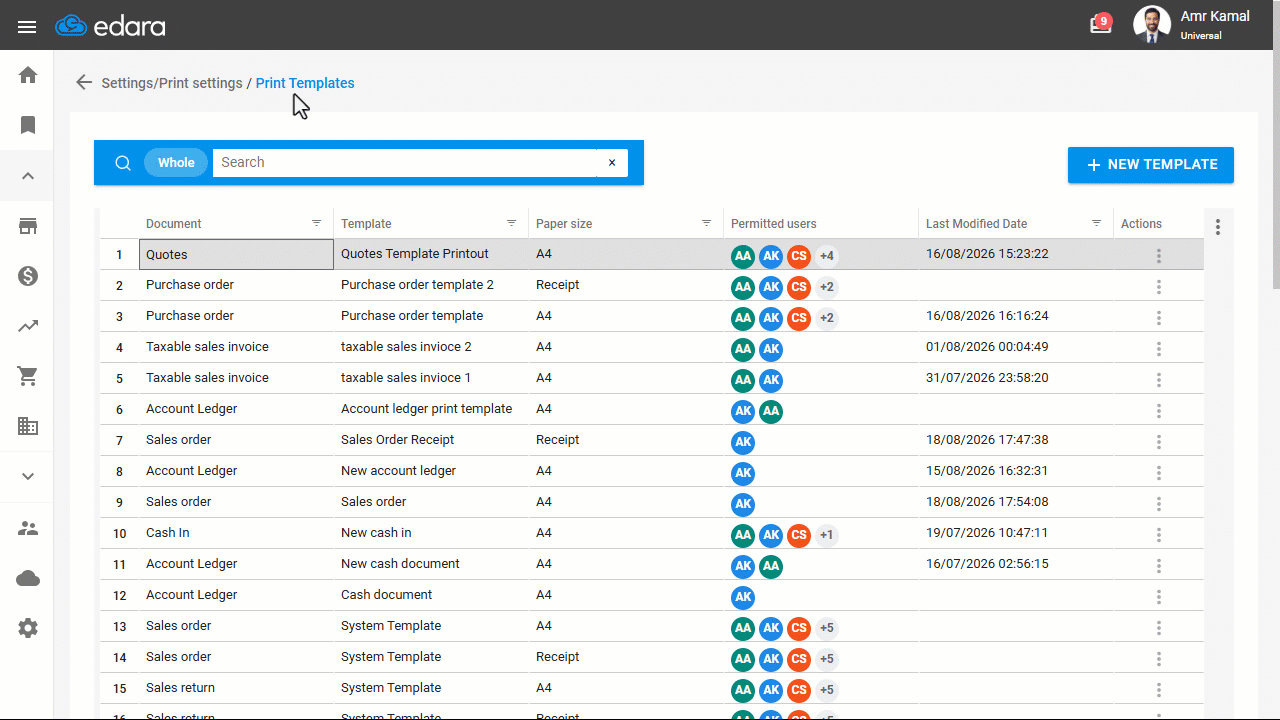The width and height of the screenshot is (1280, 720).
Task: Click the NEW TEMPLATE button
Action: 1151,165
